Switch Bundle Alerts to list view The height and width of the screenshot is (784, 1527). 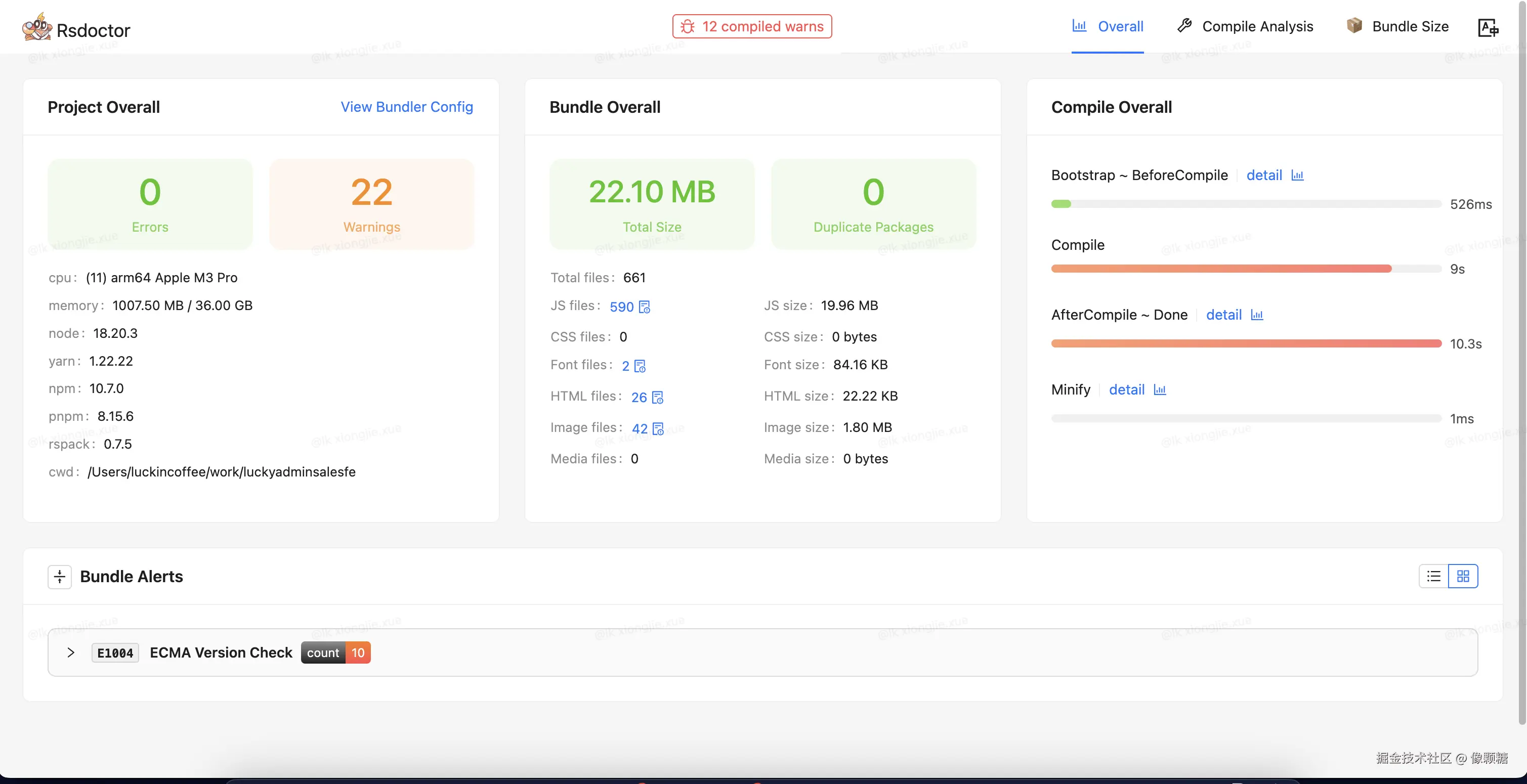tap(1433, 576)
